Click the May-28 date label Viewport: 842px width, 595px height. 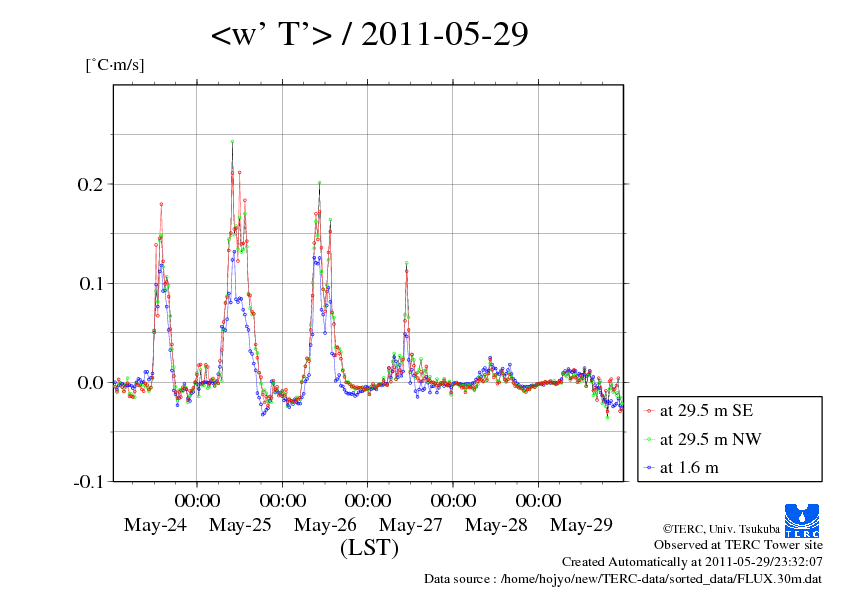click(496, 524)
